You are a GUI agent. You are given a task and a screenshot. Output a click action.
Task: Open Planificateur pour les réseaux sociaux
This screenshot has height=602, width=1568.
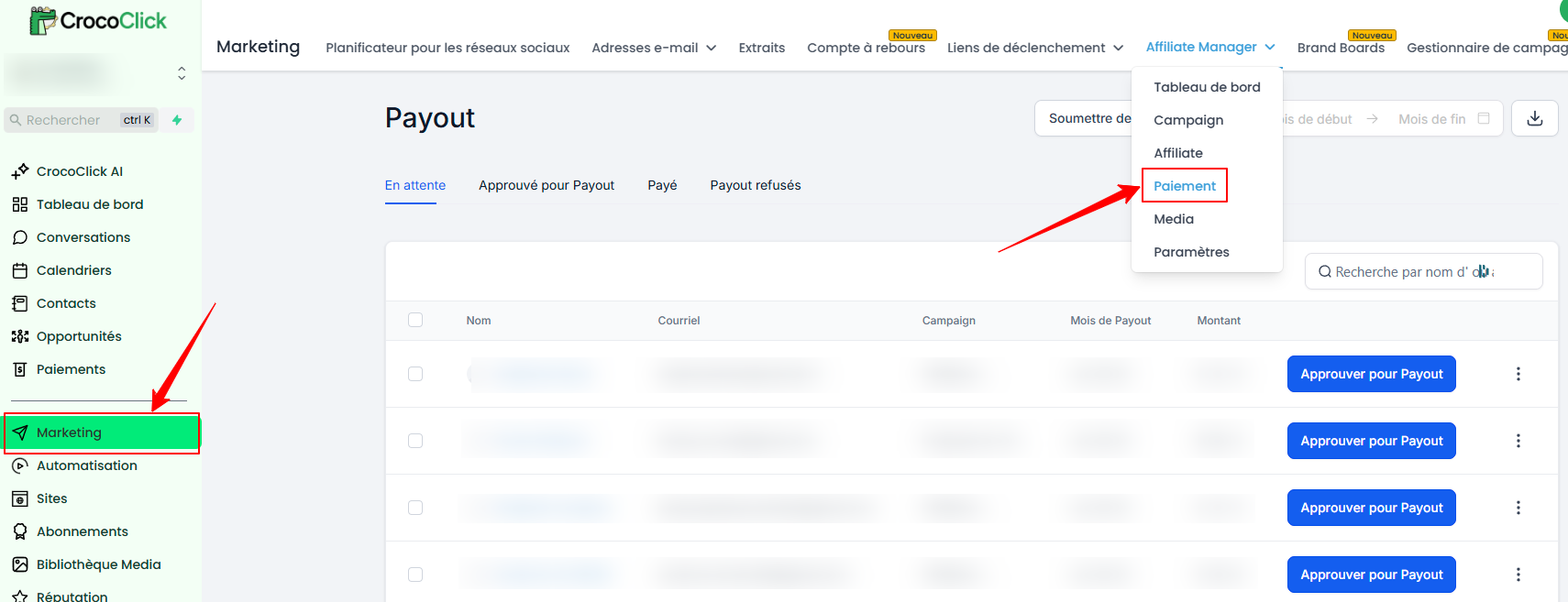(447, 48)
